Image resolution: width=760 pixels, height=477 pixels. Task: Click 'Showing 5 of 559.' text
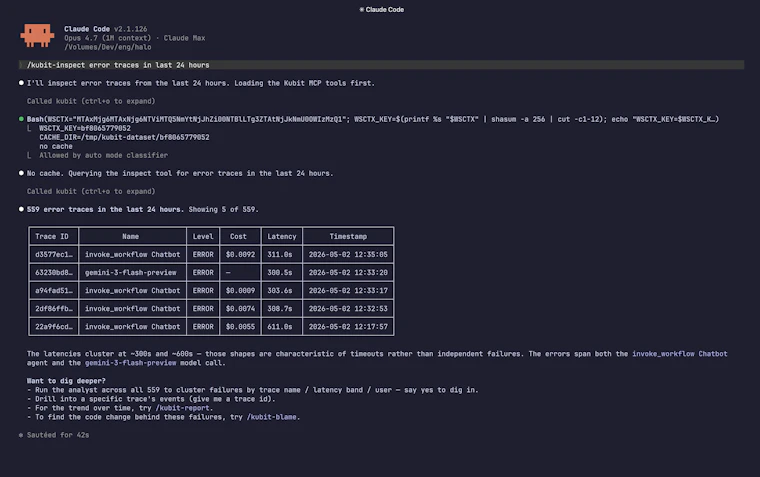pos(223,209)
